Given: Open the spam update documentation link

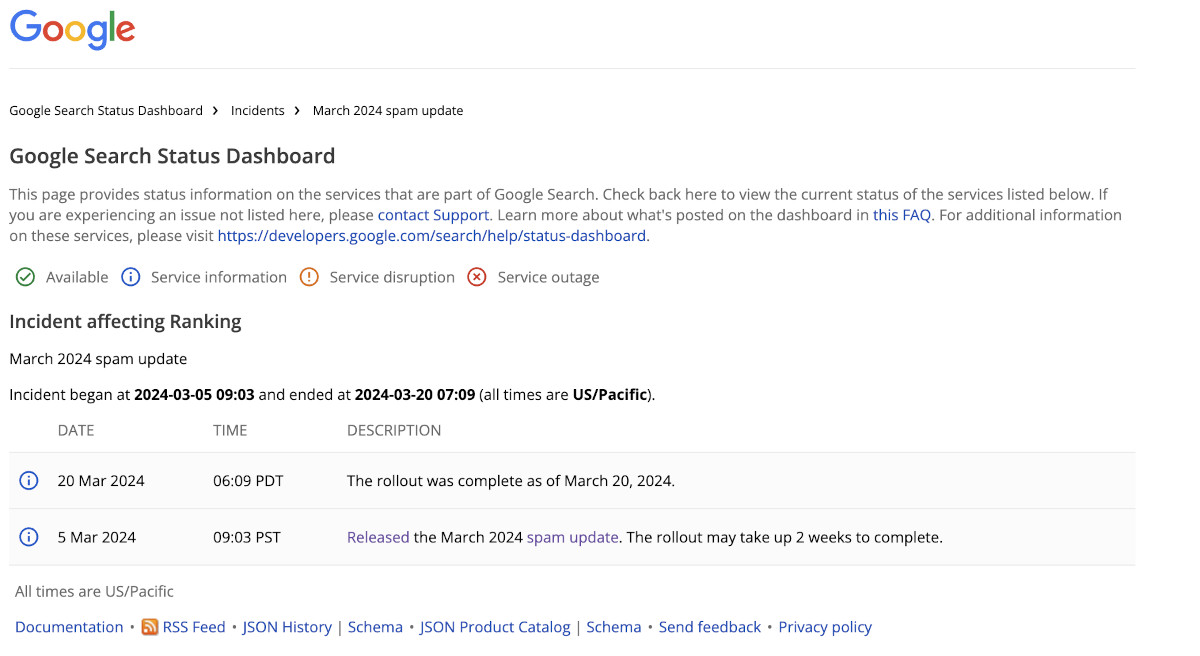Looking at the screenshot, I should point(572,537).
